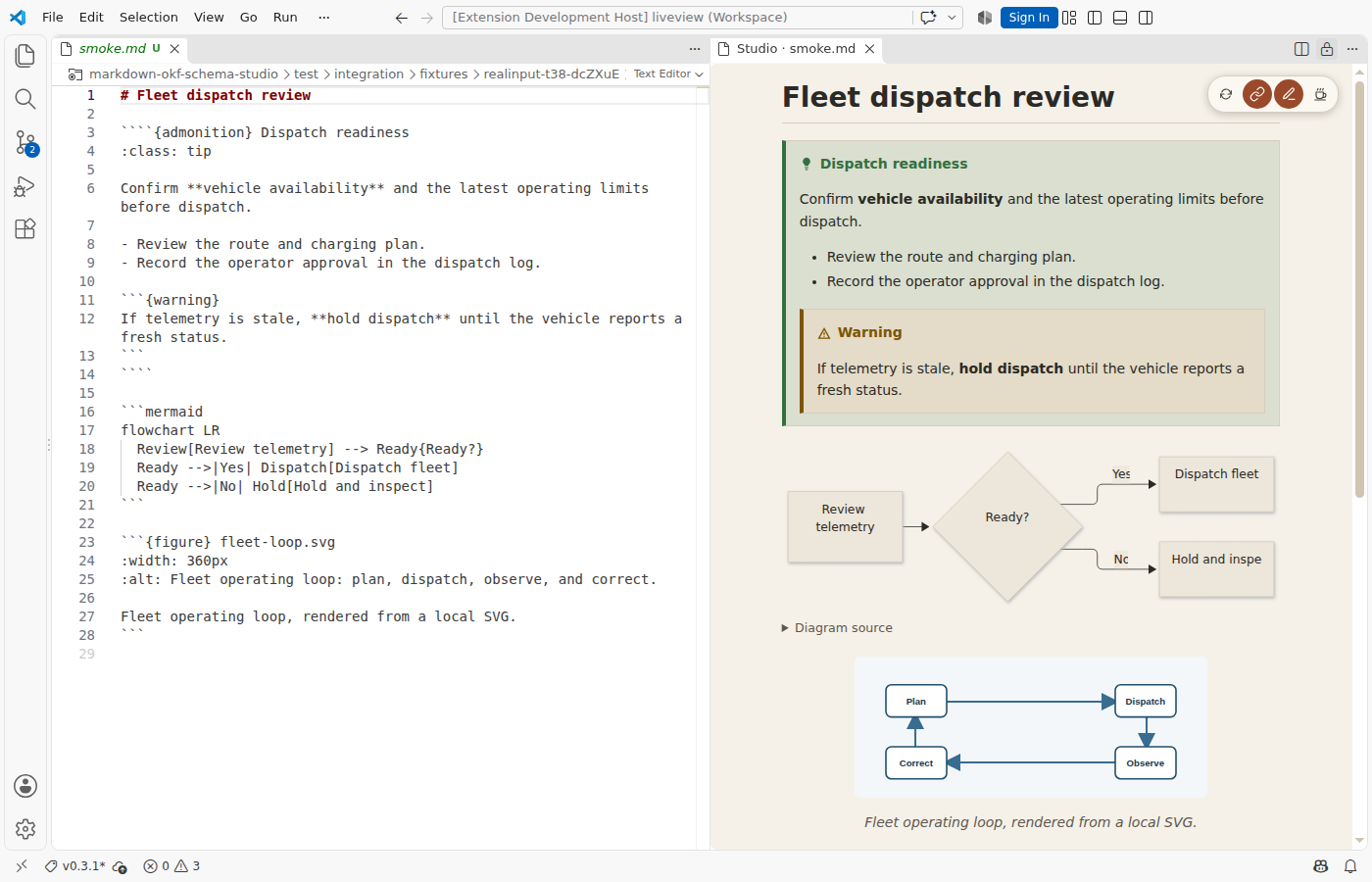Open the Customize Layout menu
Image resolution: width=1372 pixels, height=882 pixels.
point(1069,18)
